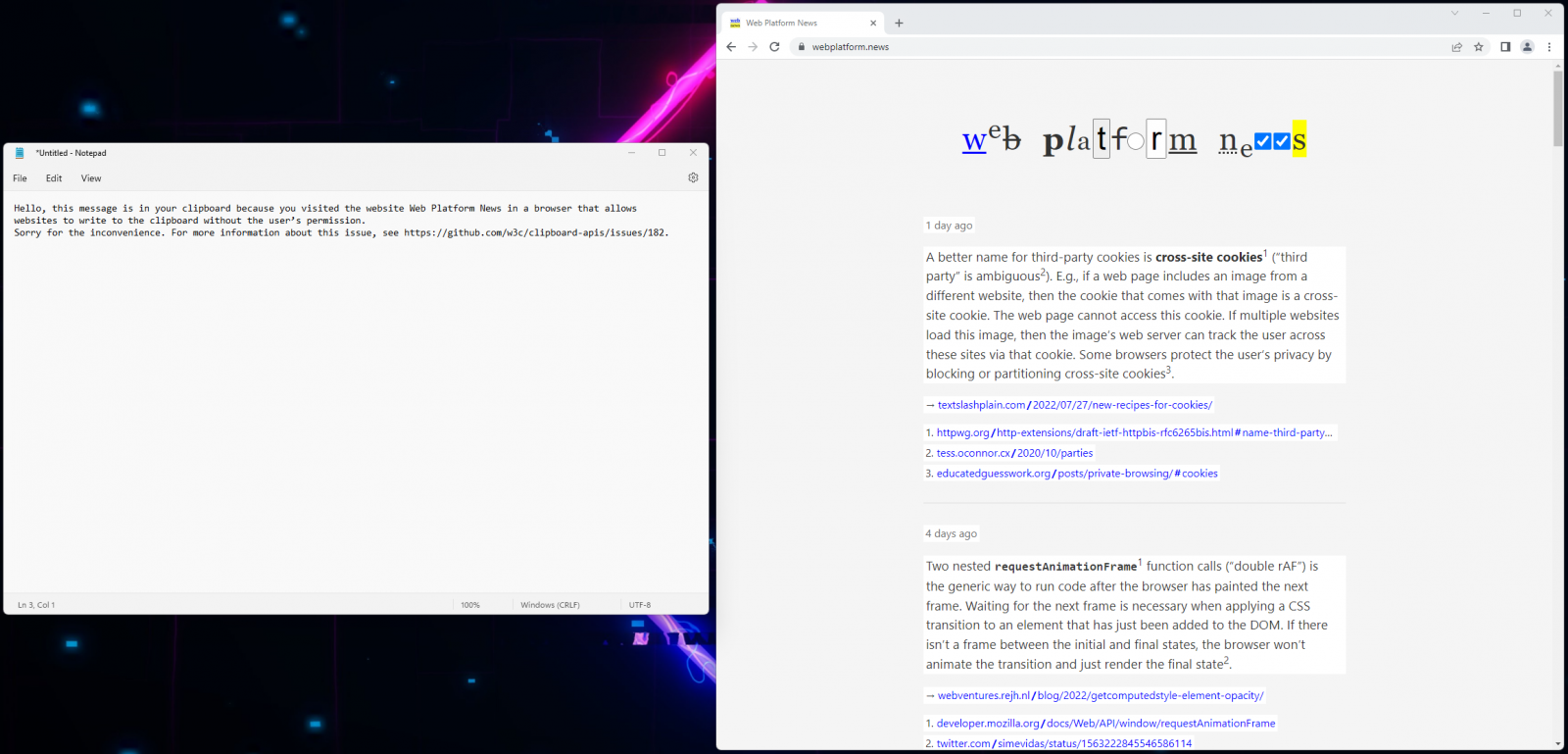Close the Web Platform News tab
The image size is (1568, 754).
pyautogui.click(x=873, y=23)
